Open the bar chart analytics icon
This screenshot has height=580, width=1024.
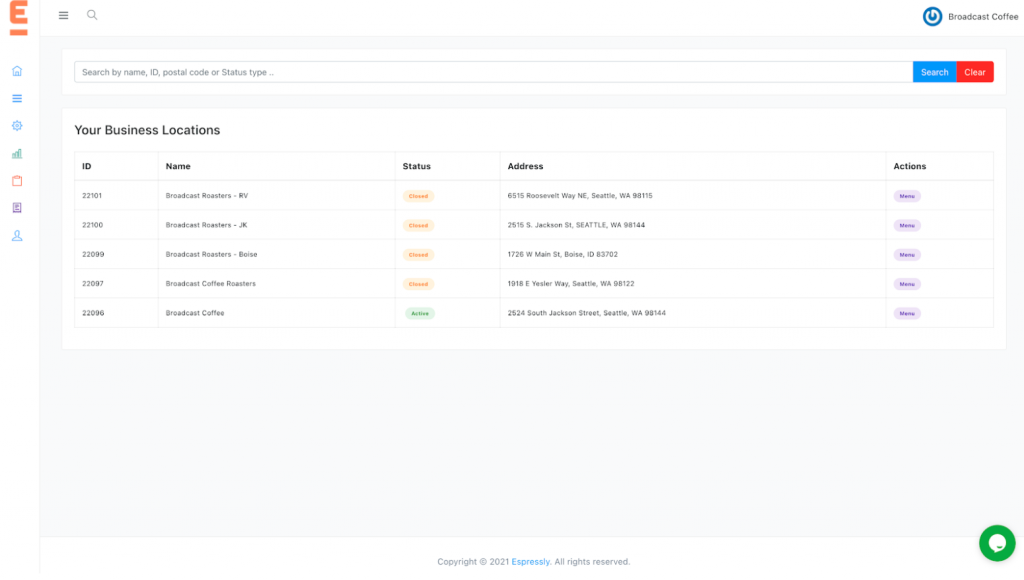[x=17, y=154]
